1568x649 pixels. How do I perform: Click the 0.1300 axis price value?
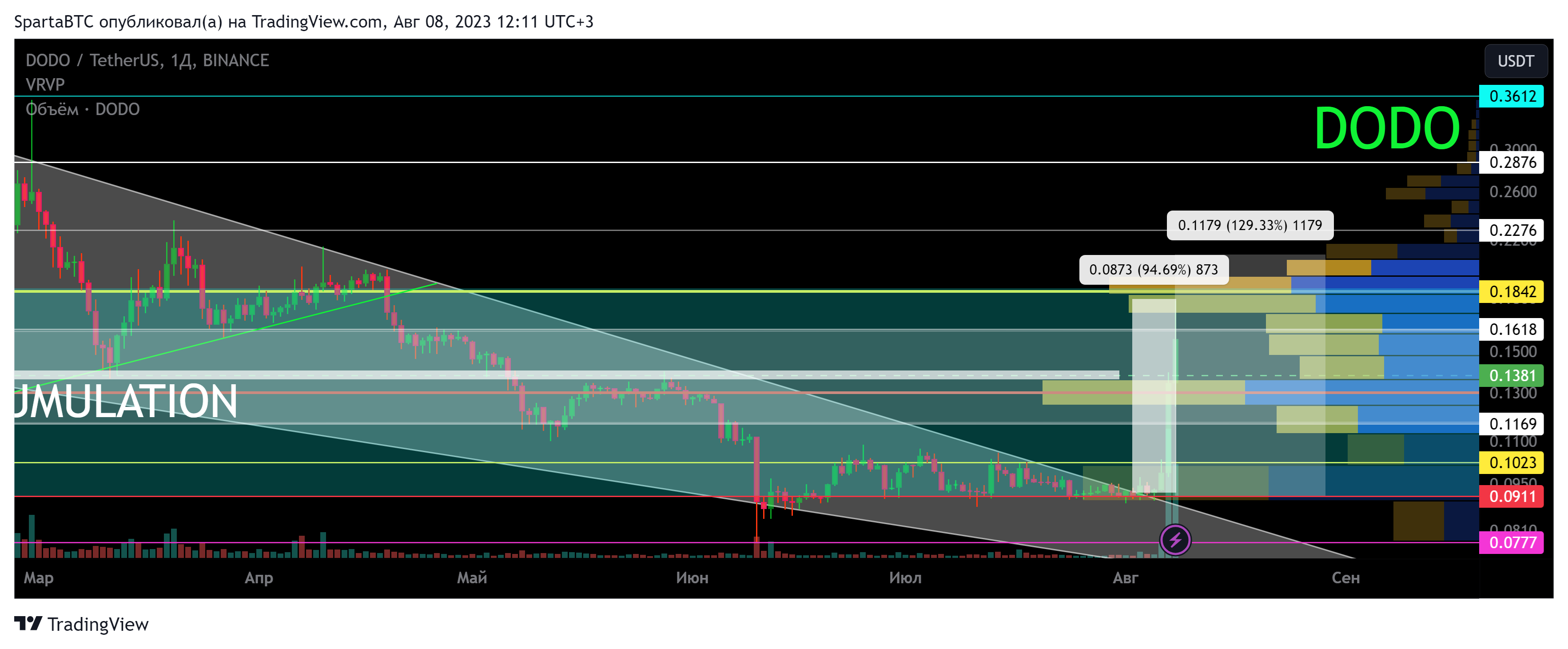1512,393
